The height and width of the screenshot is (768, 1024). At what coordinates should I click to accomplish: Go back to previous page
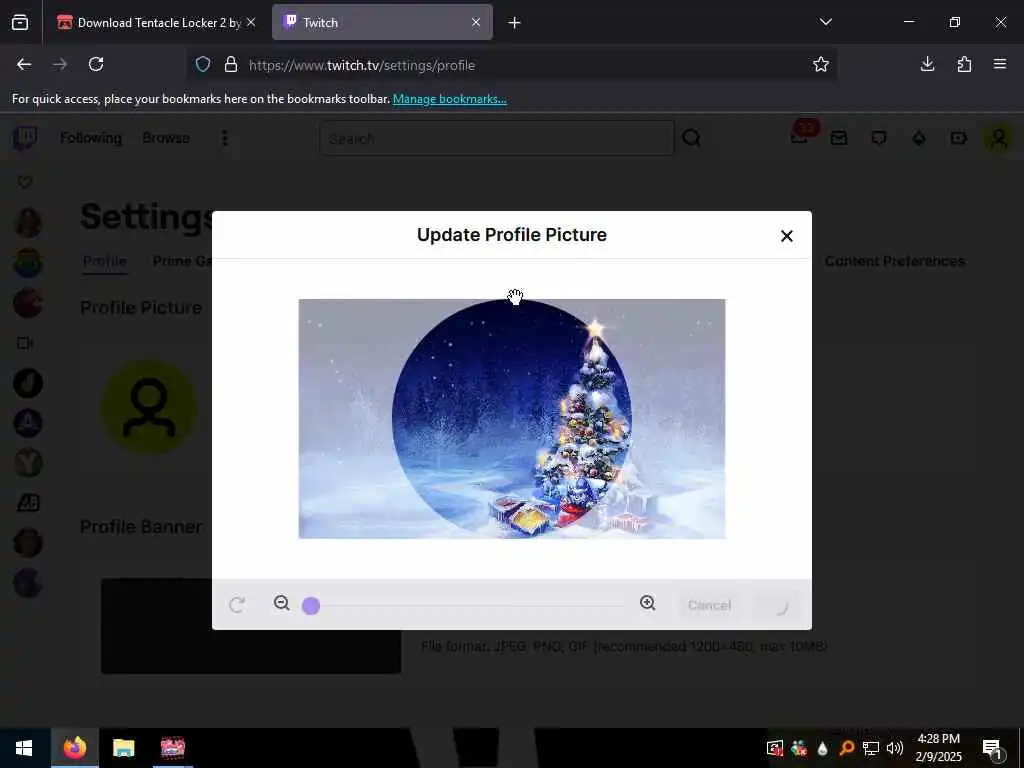coord(24,65)
